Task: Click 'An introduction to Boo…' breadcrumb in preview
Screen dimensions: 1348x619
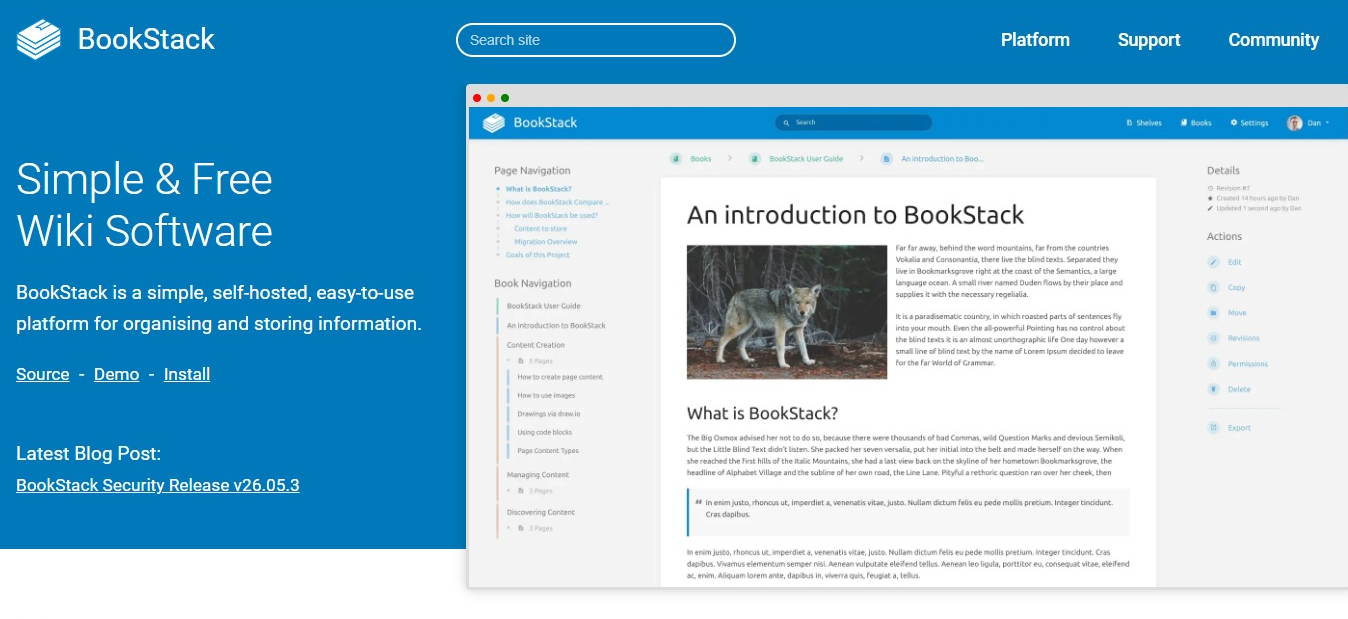Action: [x=942, y=159]
